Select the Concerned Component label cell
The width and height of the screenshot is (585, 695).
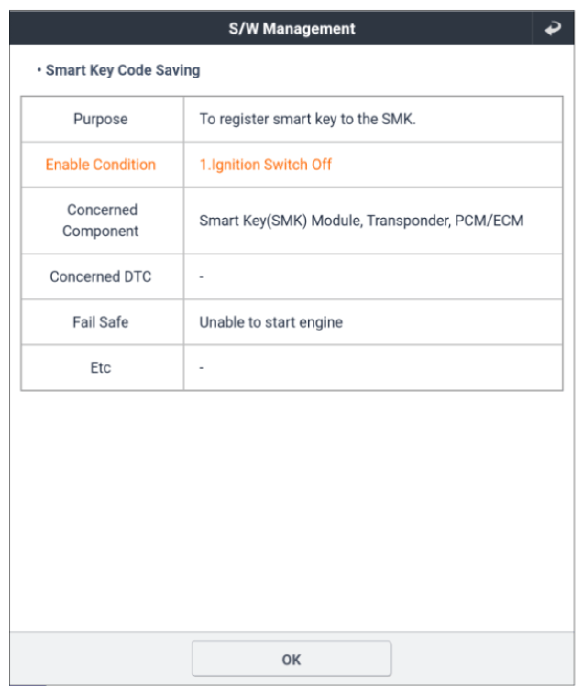(x=102, y=220)
